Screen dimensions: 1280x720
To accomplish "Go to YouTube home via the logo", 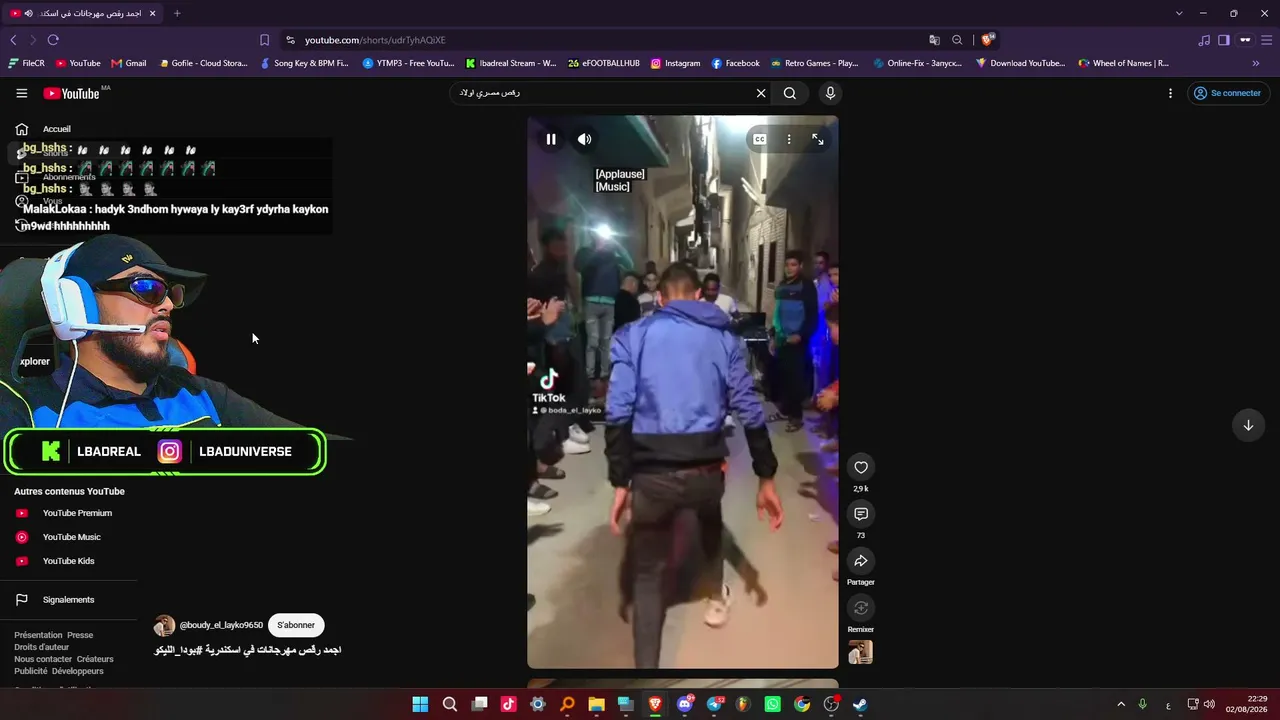I will [72, 93].
